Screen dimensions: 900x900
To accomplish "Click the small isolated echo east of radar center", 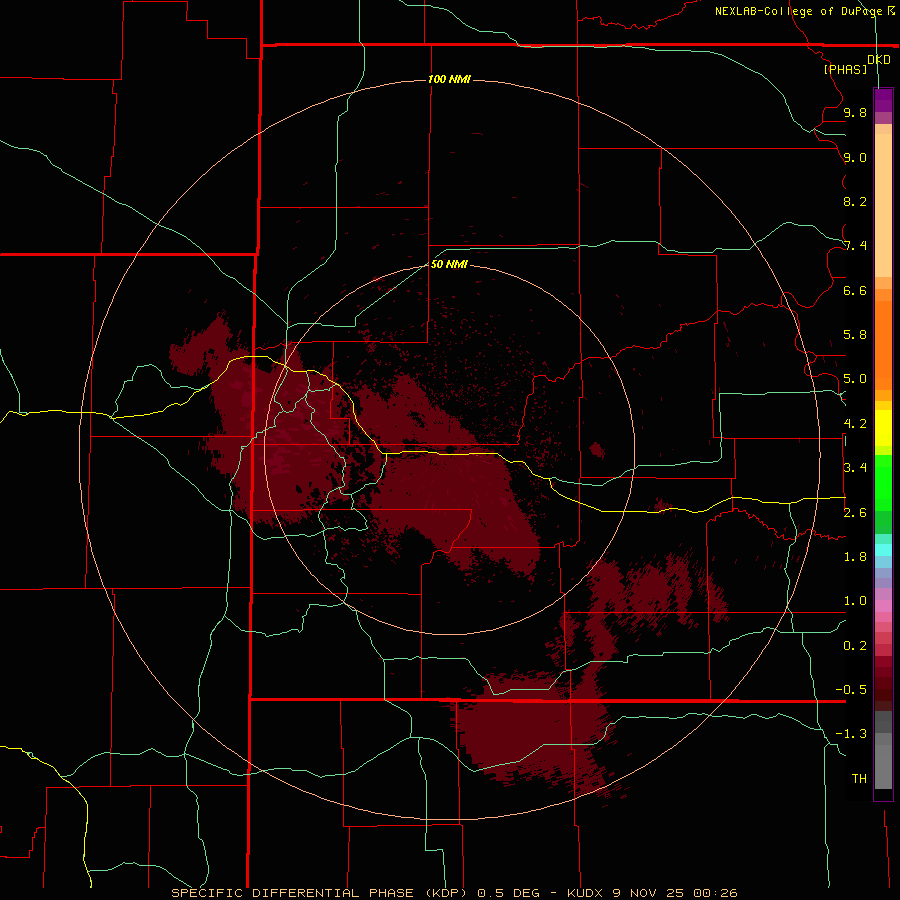I will click(597, 450).
